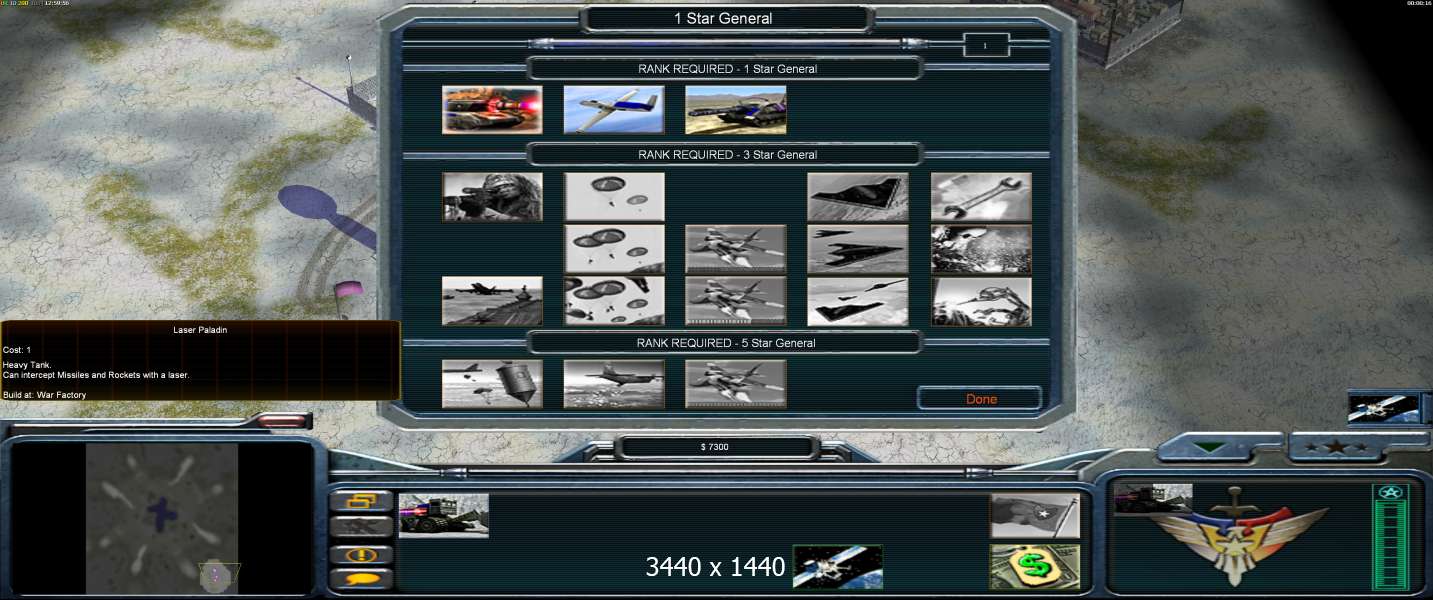Viewport: 1433px width, 600px height.
Task: Click 'Build at: War Factory' tooltip line
Action: (x=45, y=395)
